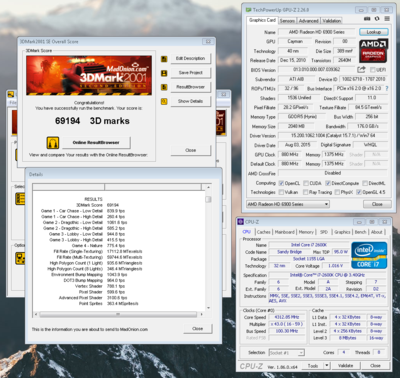Click the Close button in GPU-Z
Viewport: 400px width, 378px height.
pyautogui.click(x=377, y=204)
